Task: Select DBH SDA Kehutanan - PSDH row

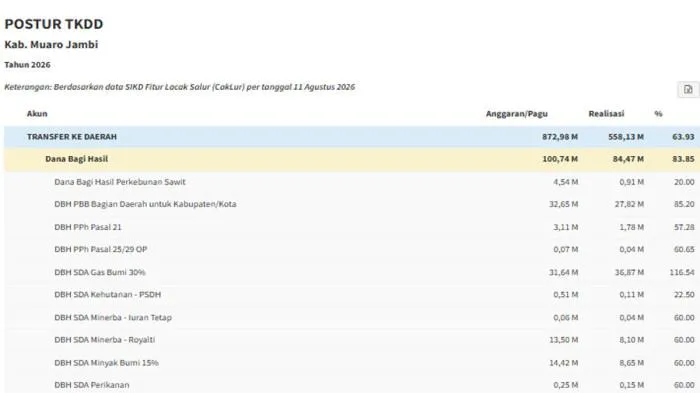Action: [x=352, y=294]
